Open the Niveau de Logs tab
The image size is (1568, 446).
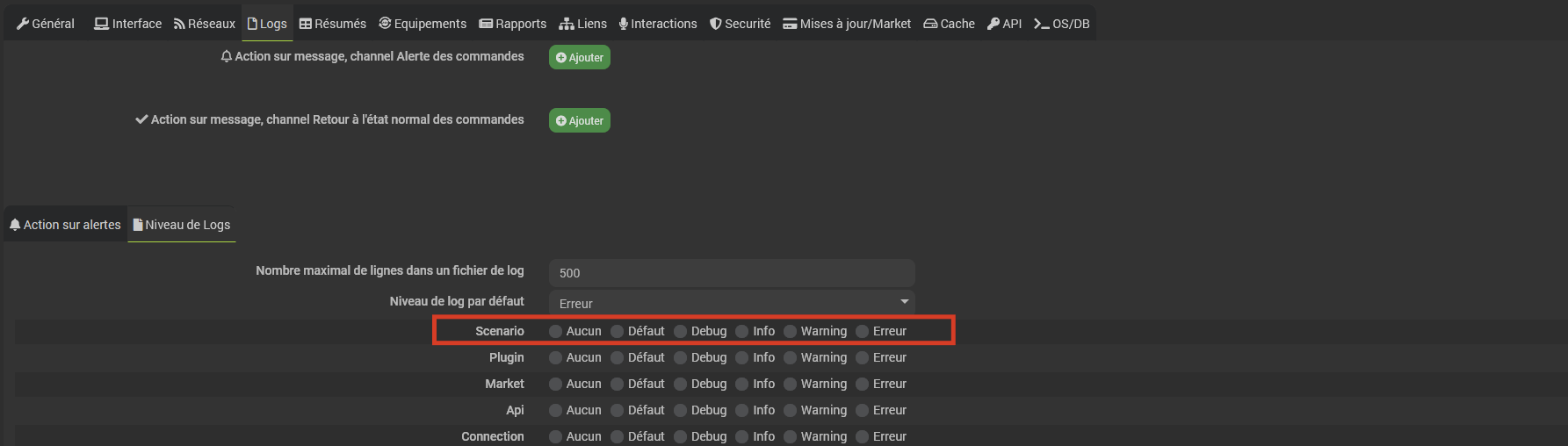(182, 225)
